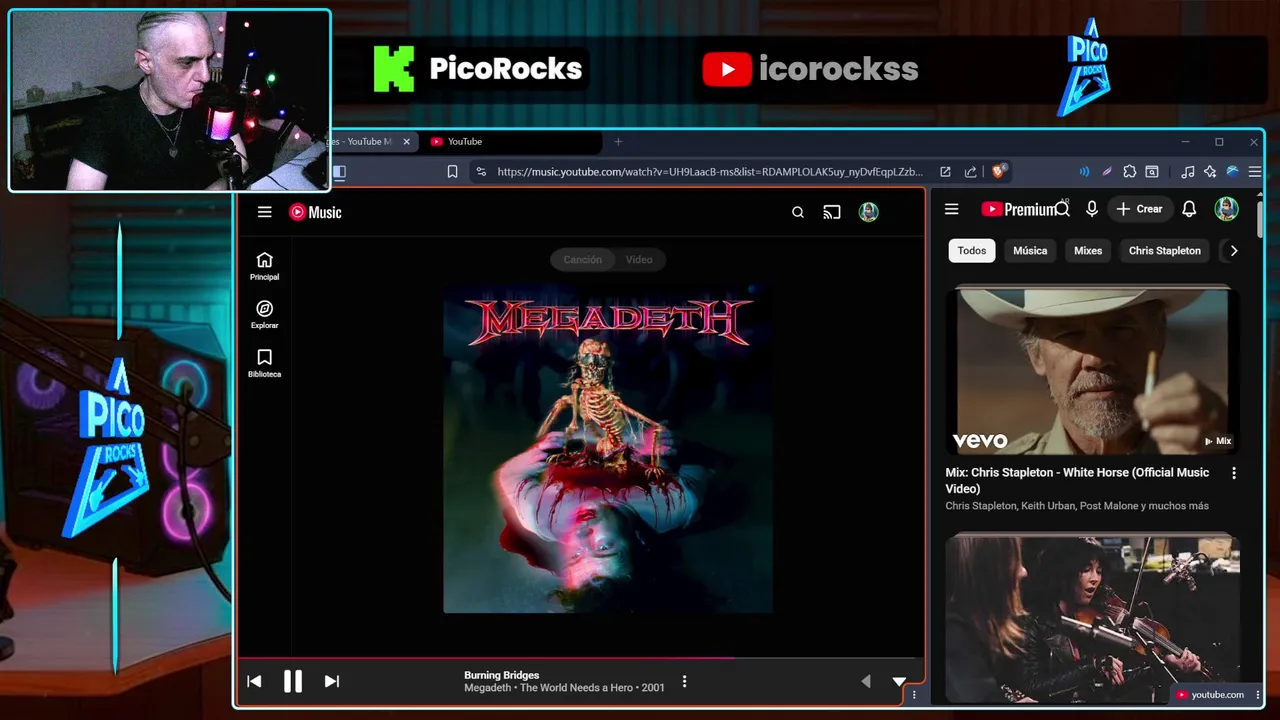
Task: Open Mix: Chris Stapleton - White Horse title
Action: [x=1077, y=480]
